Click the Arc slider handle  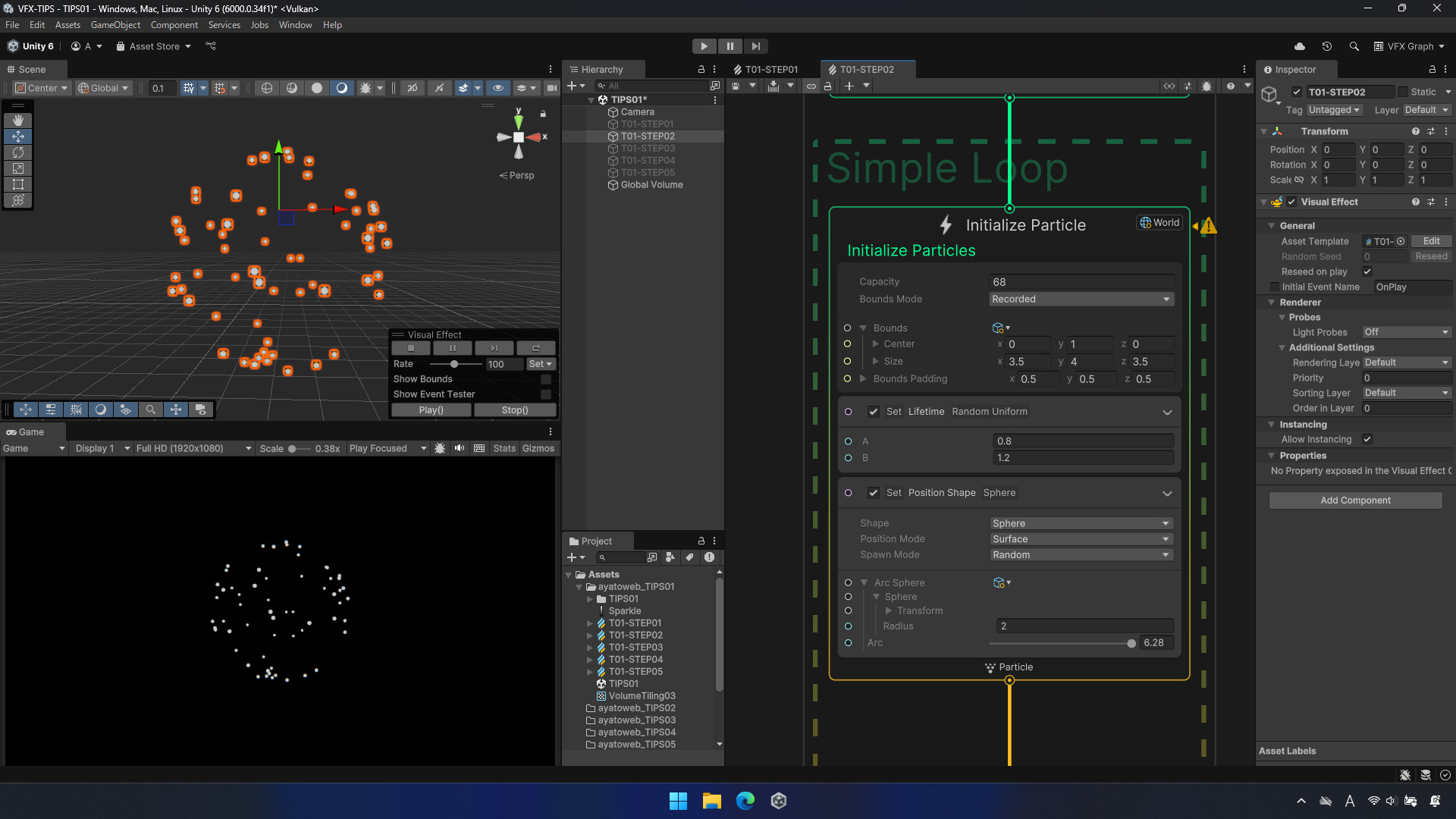click(x=1131, y=643)
